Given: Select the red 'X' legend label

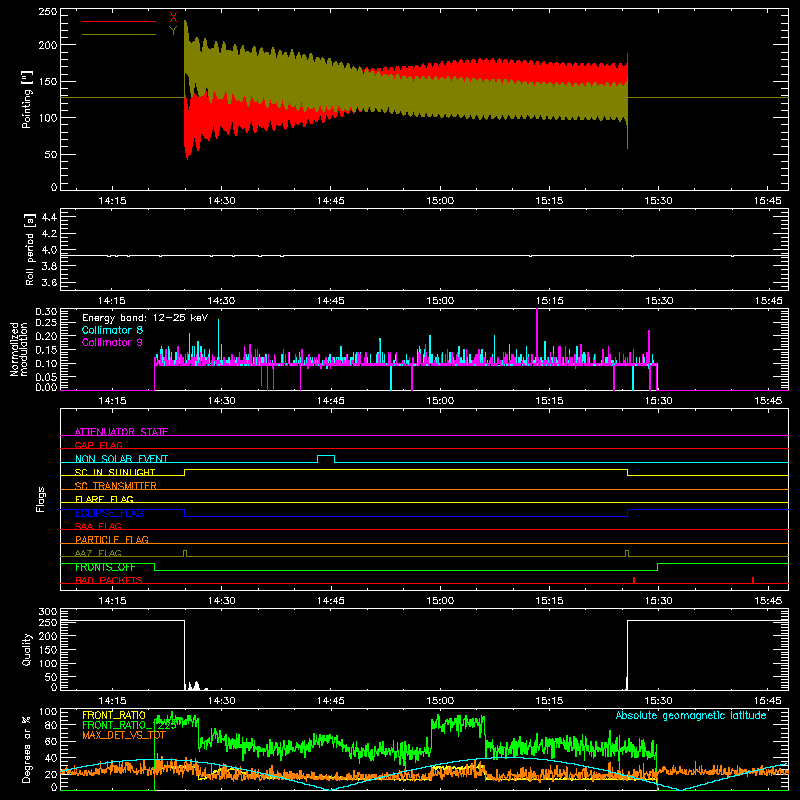Looking at the screenshot, I should coord(173,18).
